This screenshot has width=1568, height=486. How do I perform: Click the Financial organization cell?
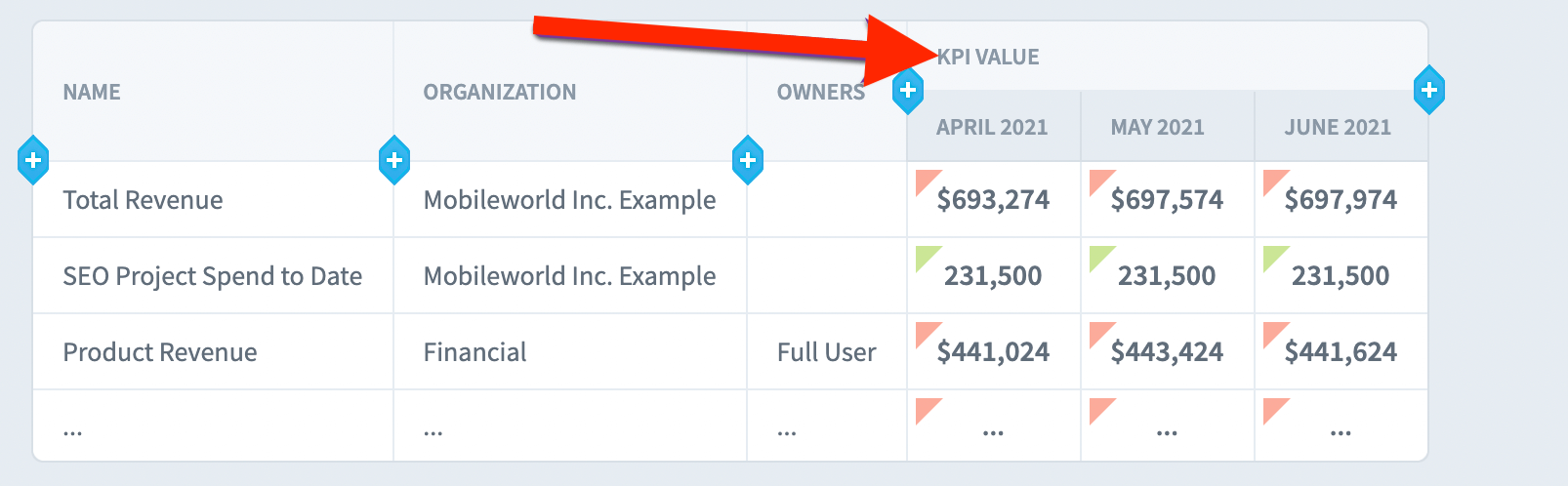coord(475,352)
